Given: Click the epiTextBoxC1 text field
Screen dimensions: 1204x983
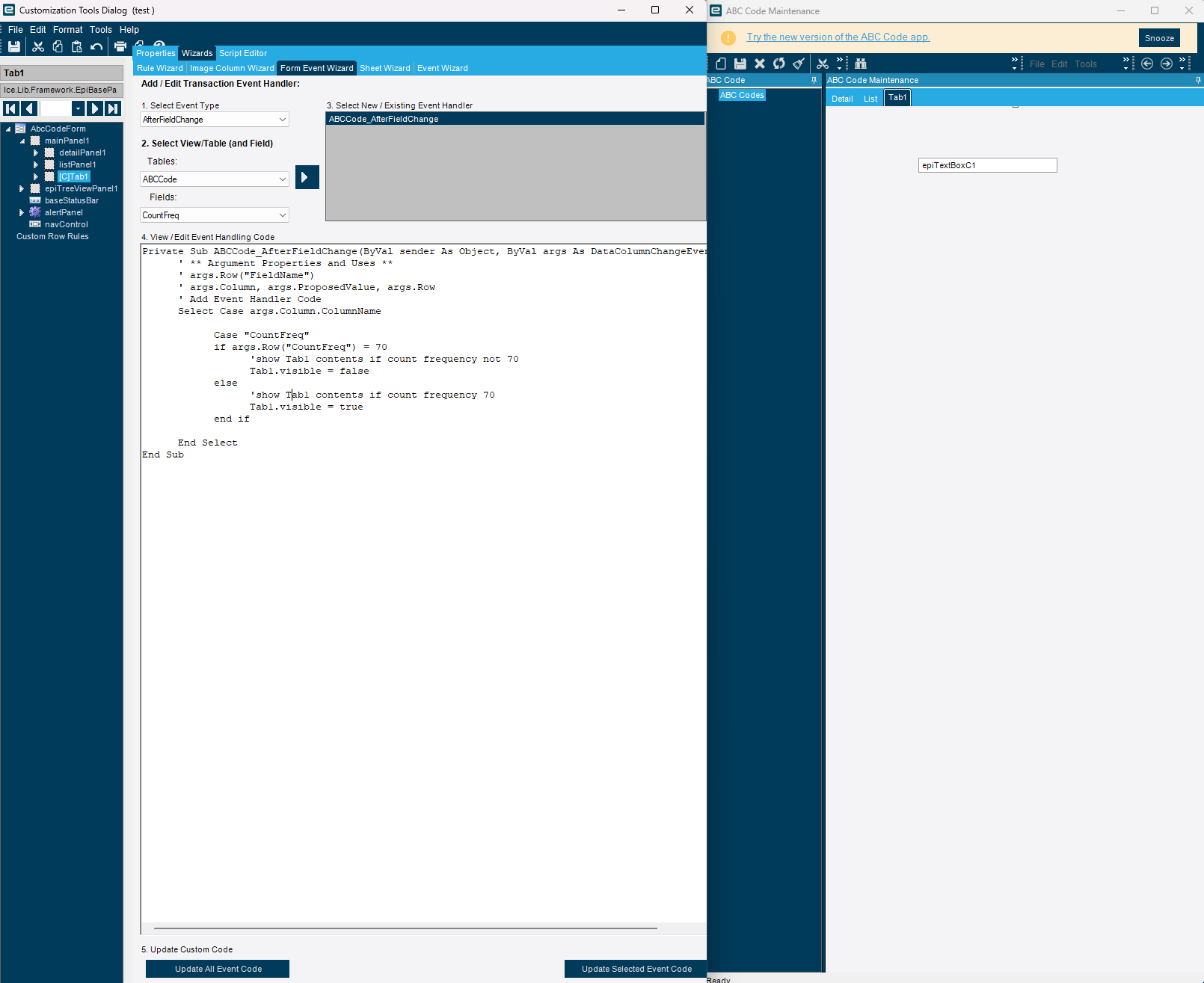Looking at the screenshot, I should [987, 165].
